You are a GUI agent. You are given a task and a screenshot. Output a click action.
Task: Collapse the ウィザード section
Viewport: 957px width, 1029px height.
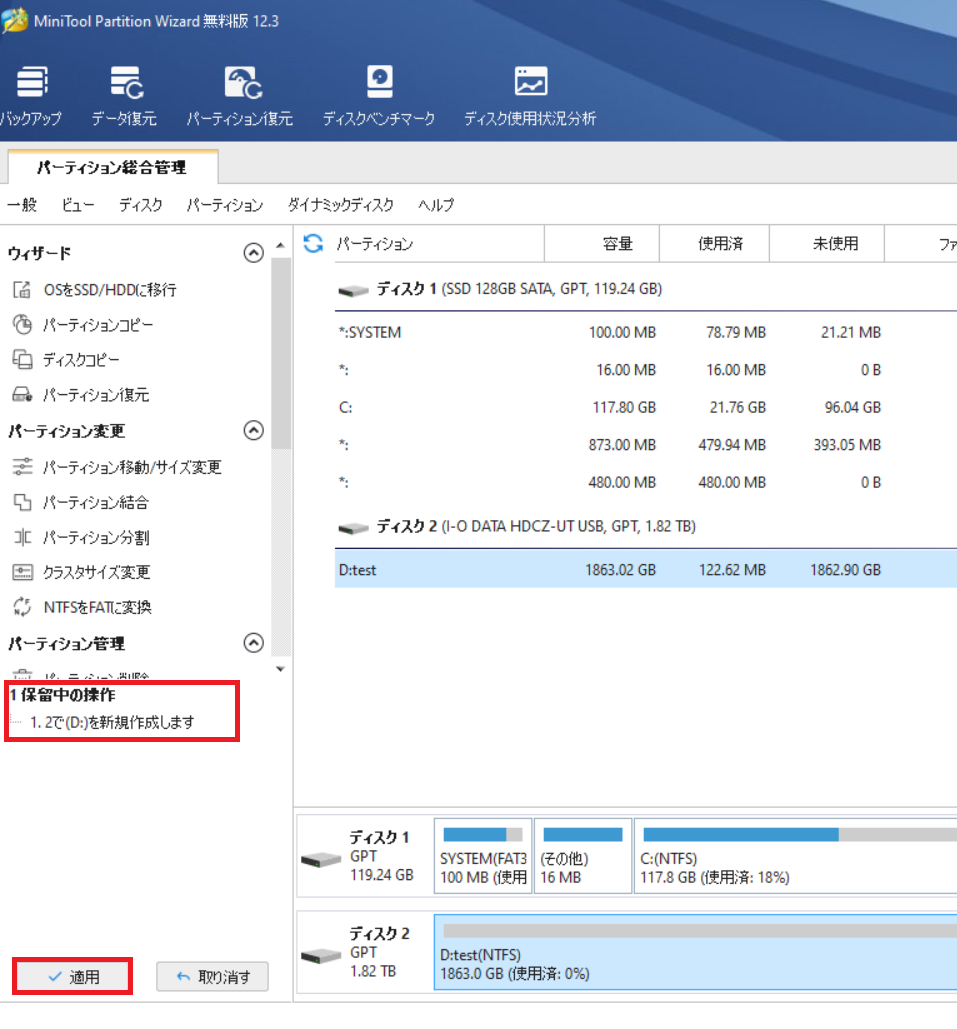[253, 253]
